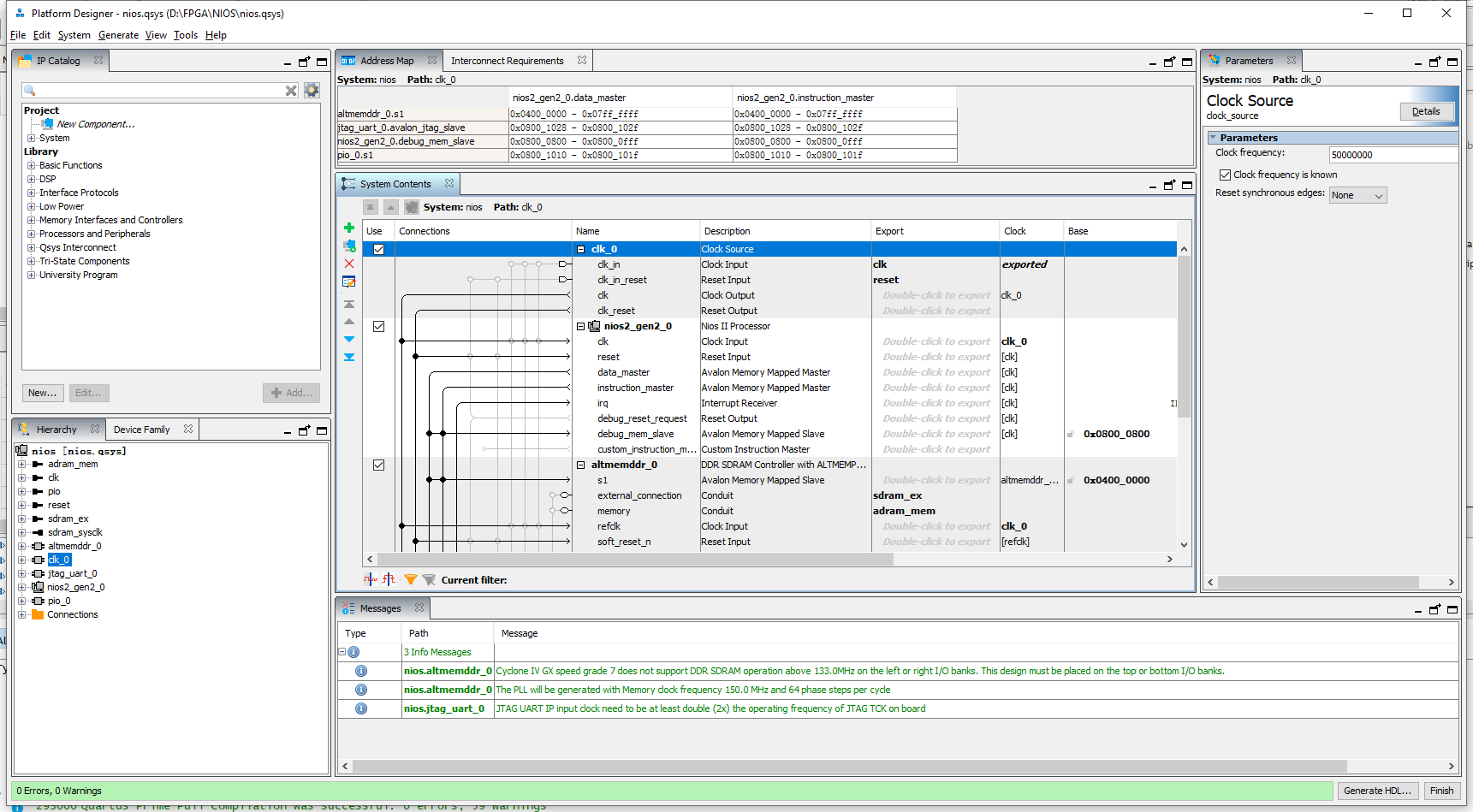Open Reset synchronous edges dropdown
This screenshot has width=1473, height=812.
click(x=1357, y=195)
